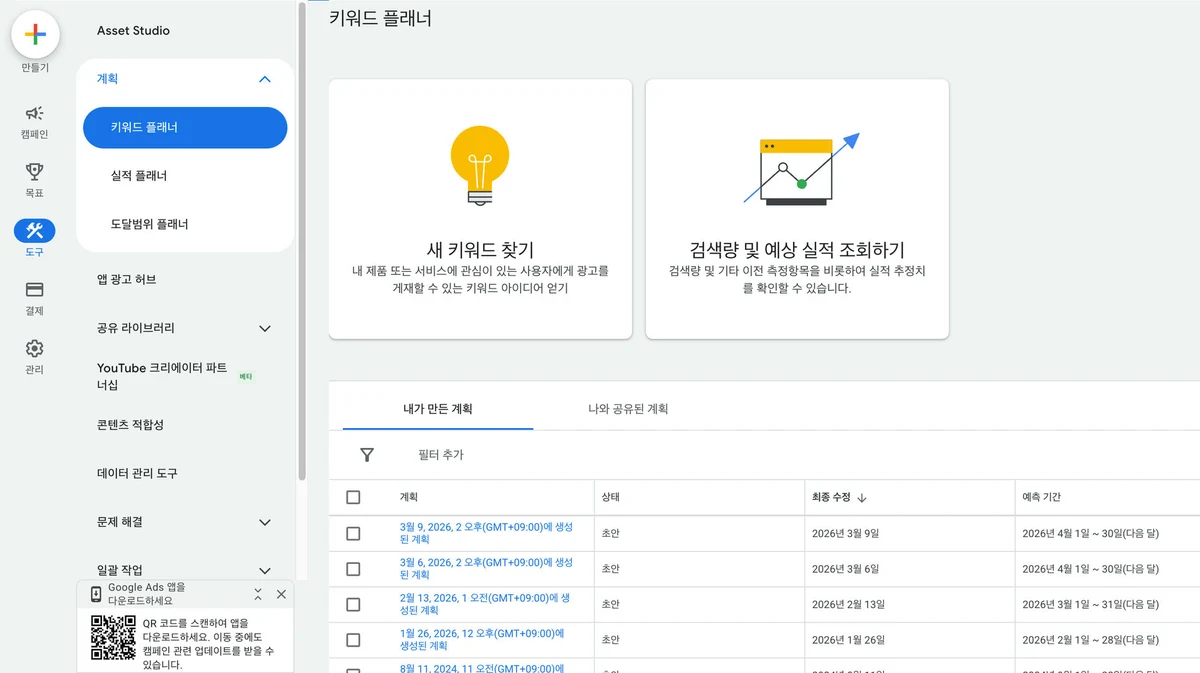
Task: Open plan created 3월 9, 2026
Action: pyautogui.click(x=486, y=534)
